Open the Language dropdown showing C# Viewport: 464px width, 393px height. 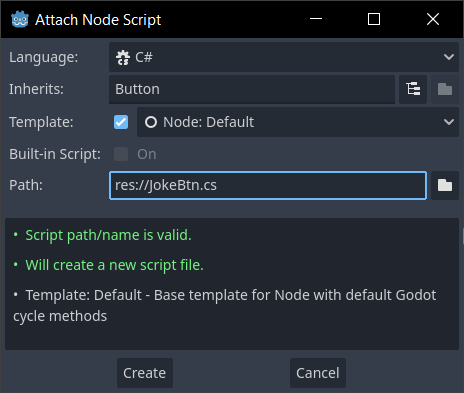tap(284, 57)
